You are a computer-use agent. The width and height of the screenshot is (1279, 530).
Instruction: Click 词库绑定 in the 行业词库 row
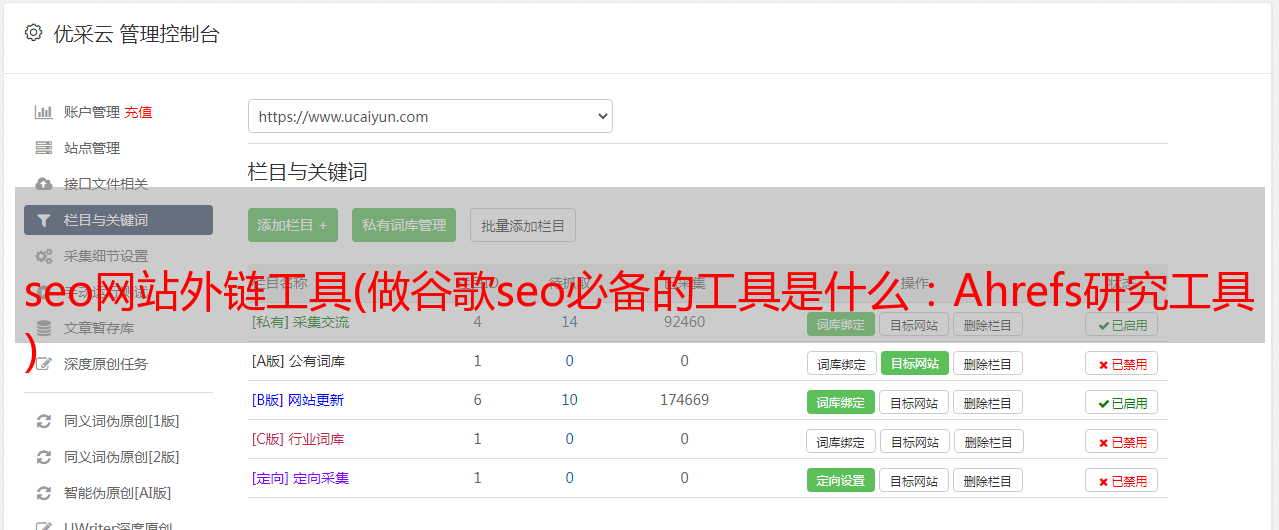click(x=841, y=442)
